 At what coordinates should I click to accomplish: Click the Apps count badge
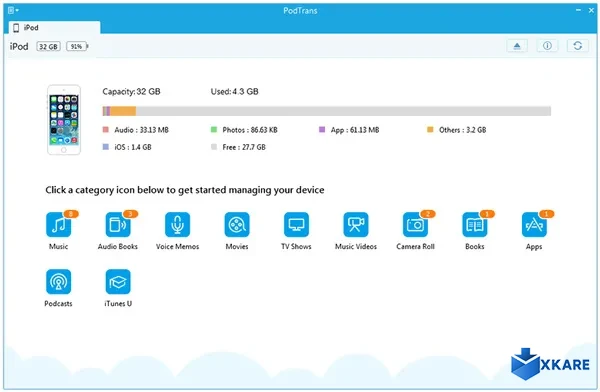coord(546,214)
